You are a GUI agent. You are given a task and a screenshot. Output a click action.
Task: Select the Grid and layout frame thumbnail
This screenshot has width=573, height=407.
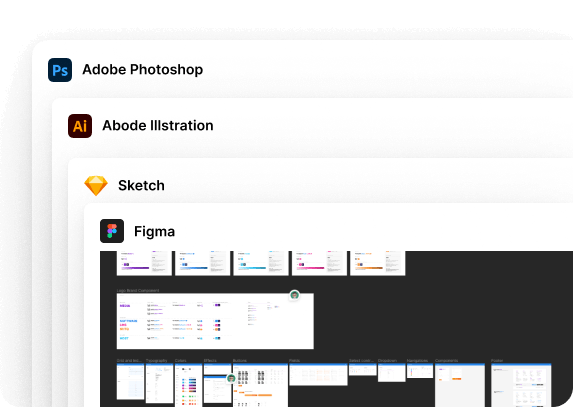pyautogui.click(x=130, y=381)
